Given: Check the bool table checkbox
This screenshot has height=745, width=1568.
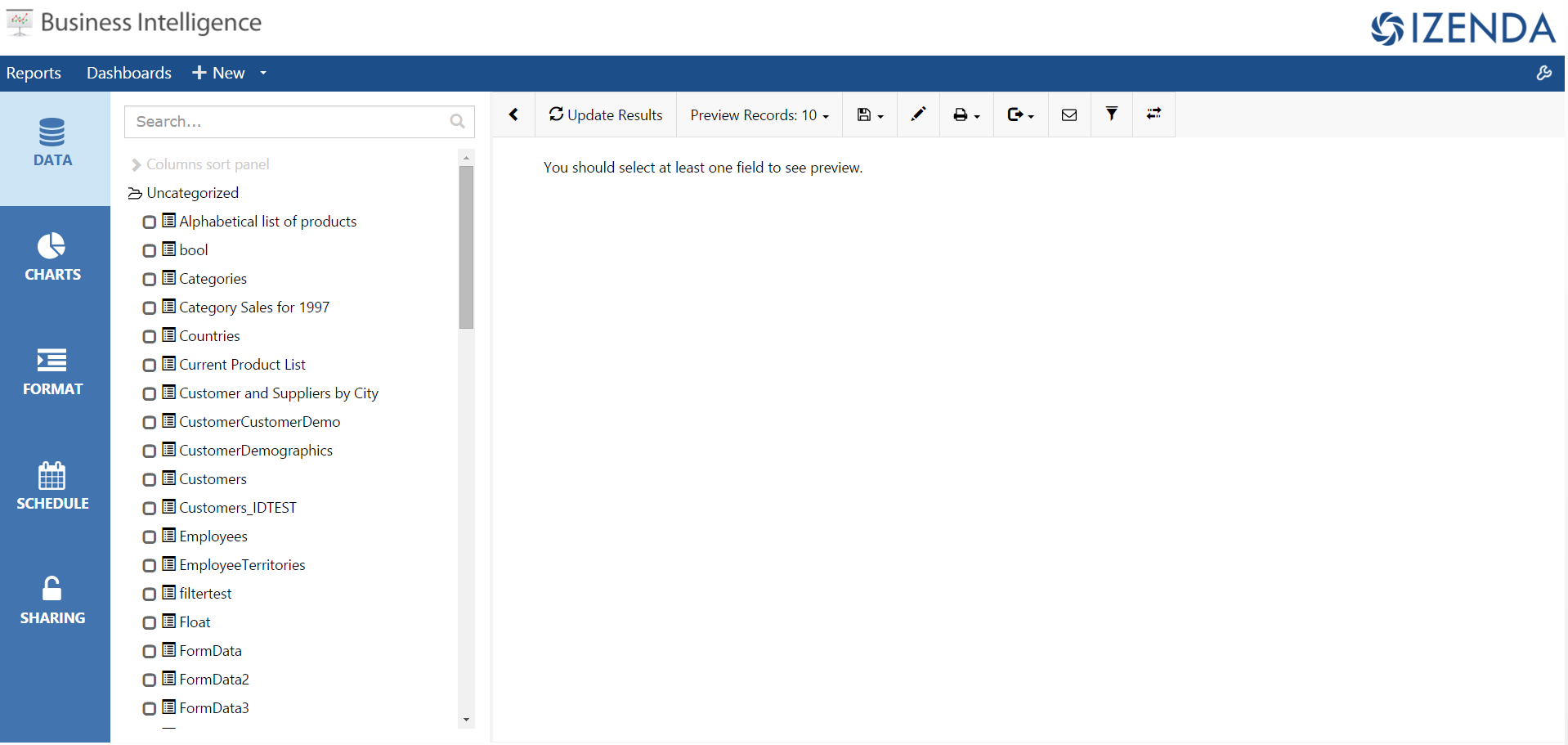Looking at the screenshot, I should 149,251.
